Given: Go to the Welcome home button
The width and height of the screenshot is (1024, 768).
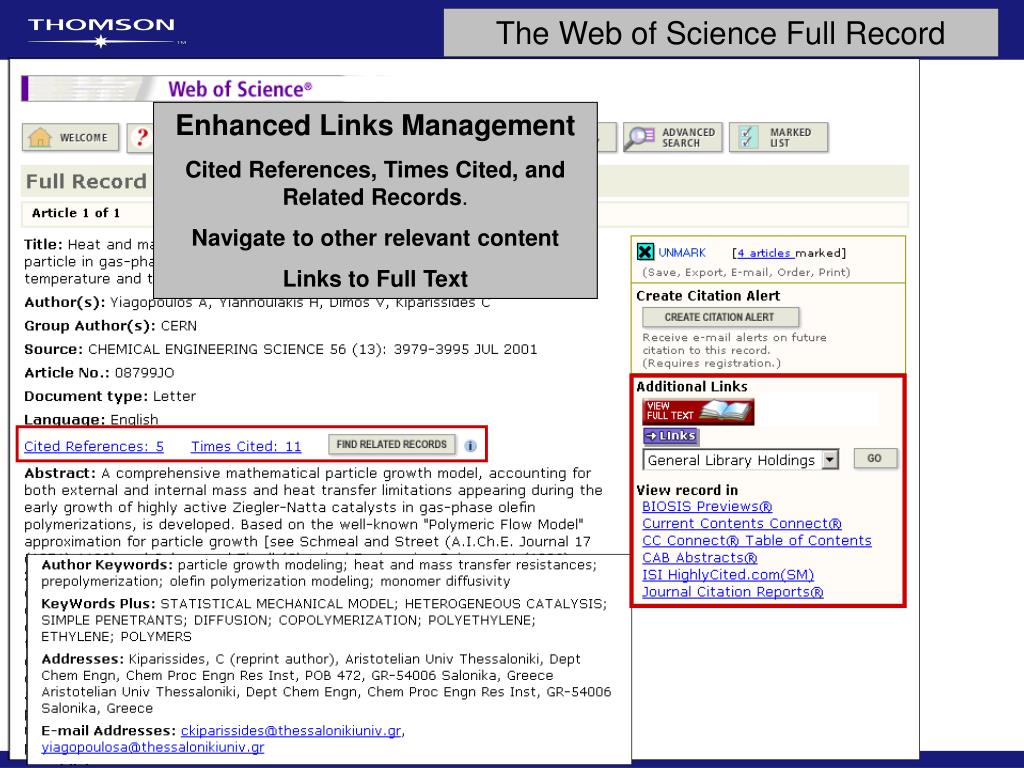Looking at the screenshot, I should coord(71,138).
